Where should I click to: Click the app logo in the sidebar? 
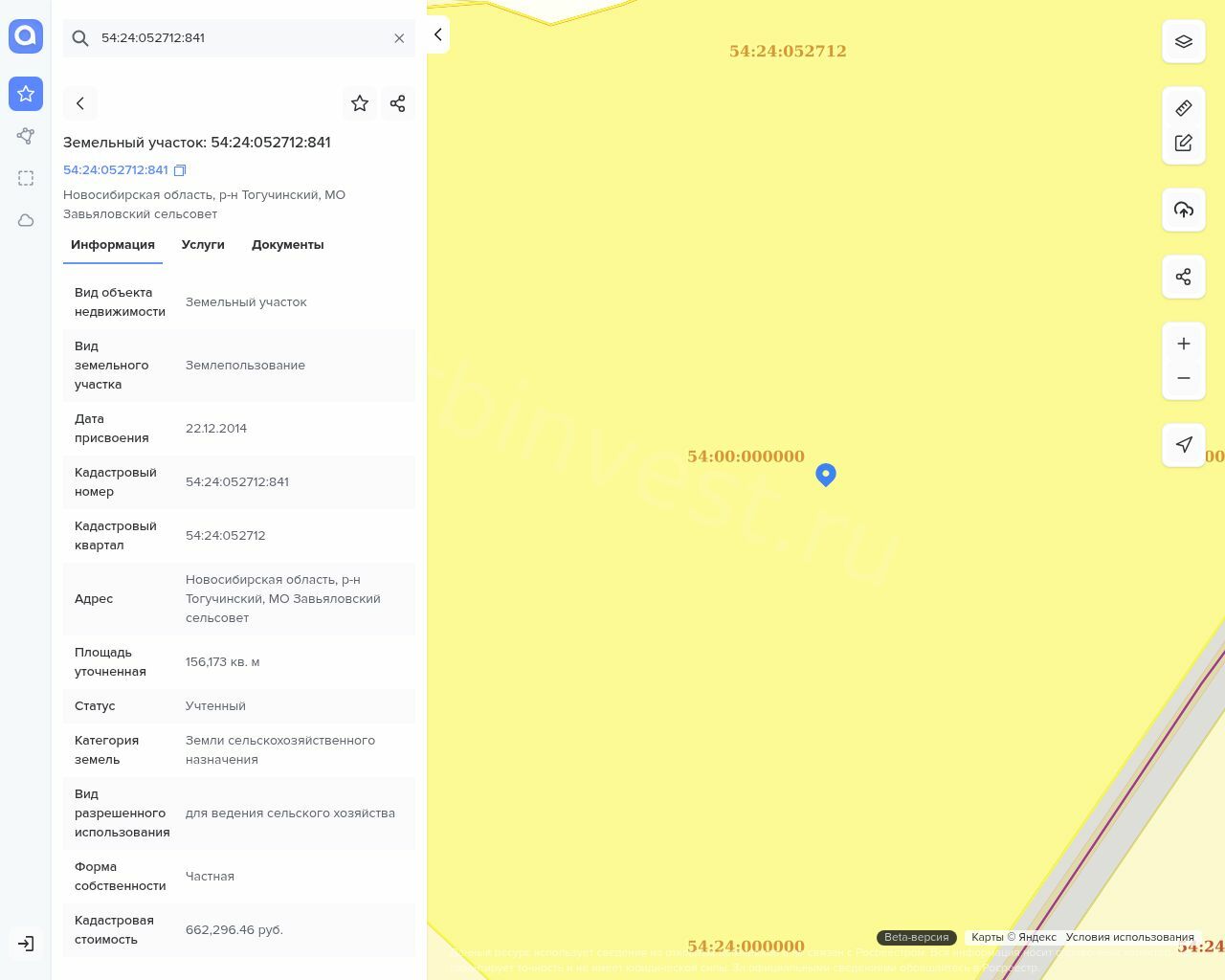(26, 36)
